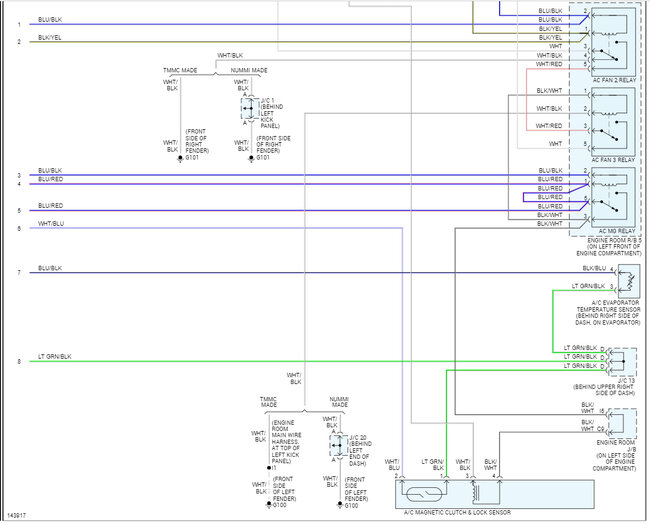Click the AC FAN 2 relay symbol

click(614, 42)
